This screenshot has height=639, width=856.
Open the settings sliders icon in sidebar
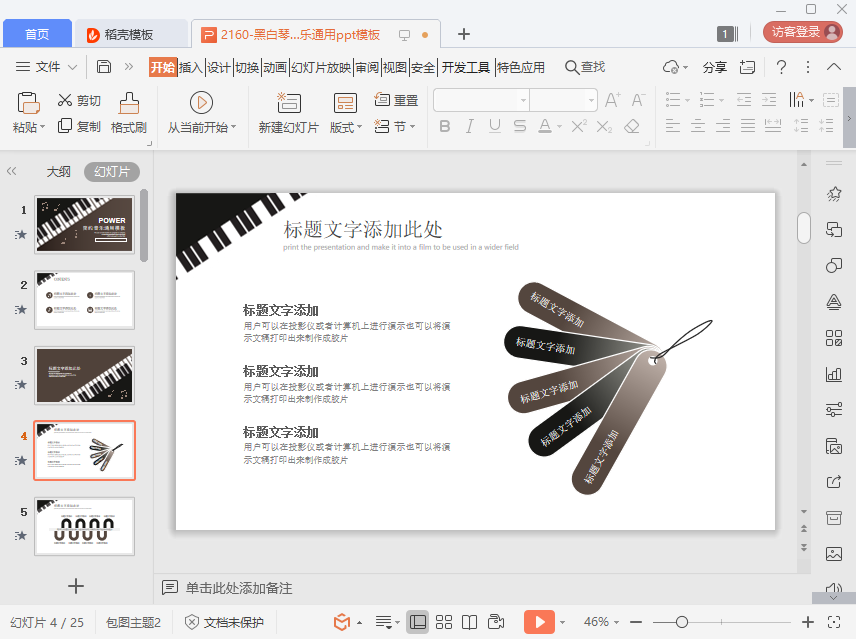point(834,410)
